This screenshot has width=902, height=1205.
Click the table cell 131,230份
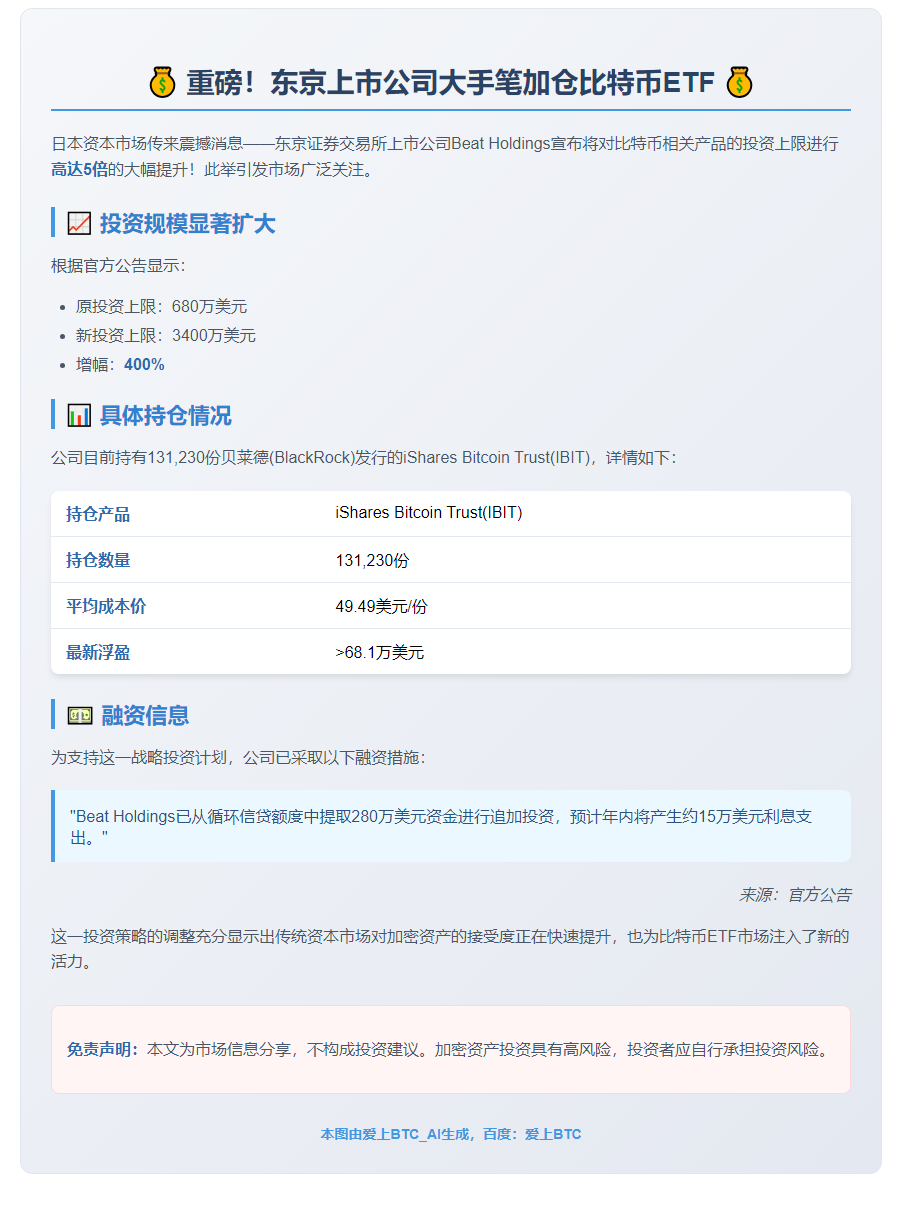click(372, 560)
